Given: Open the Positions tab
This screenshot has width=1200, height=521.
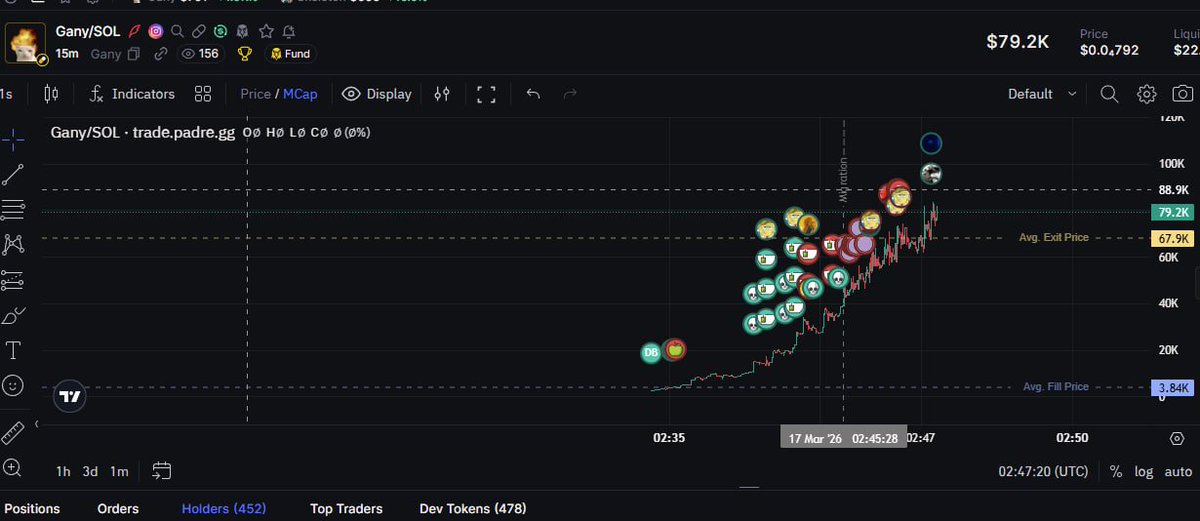Looking at the screenshot, I should click(32, 509).
